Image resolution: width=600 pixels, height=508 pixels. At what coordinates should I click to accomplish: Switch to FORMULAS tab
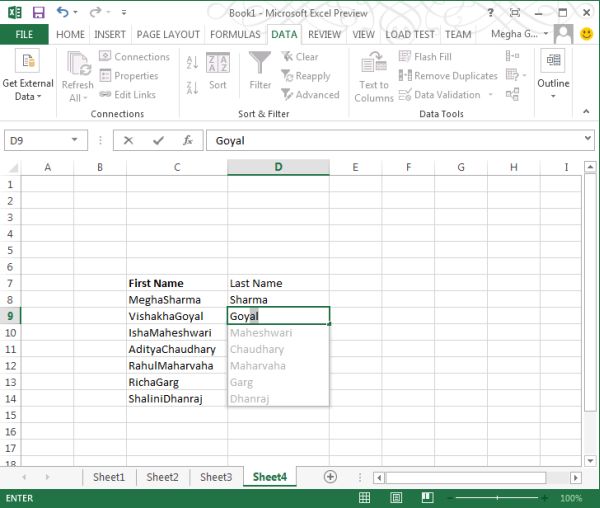click(235, 34)
